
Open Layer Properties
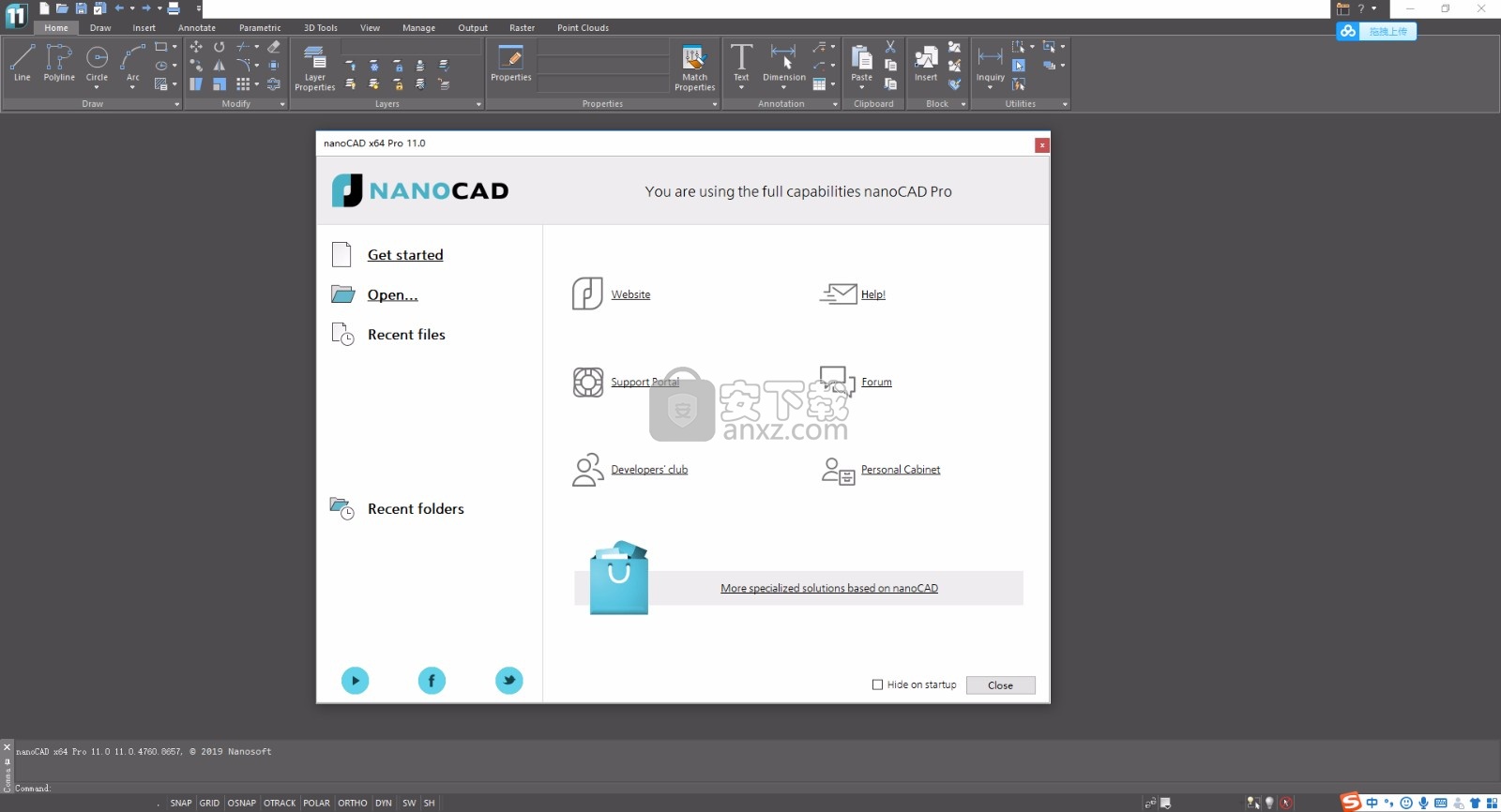click(314, 67)
